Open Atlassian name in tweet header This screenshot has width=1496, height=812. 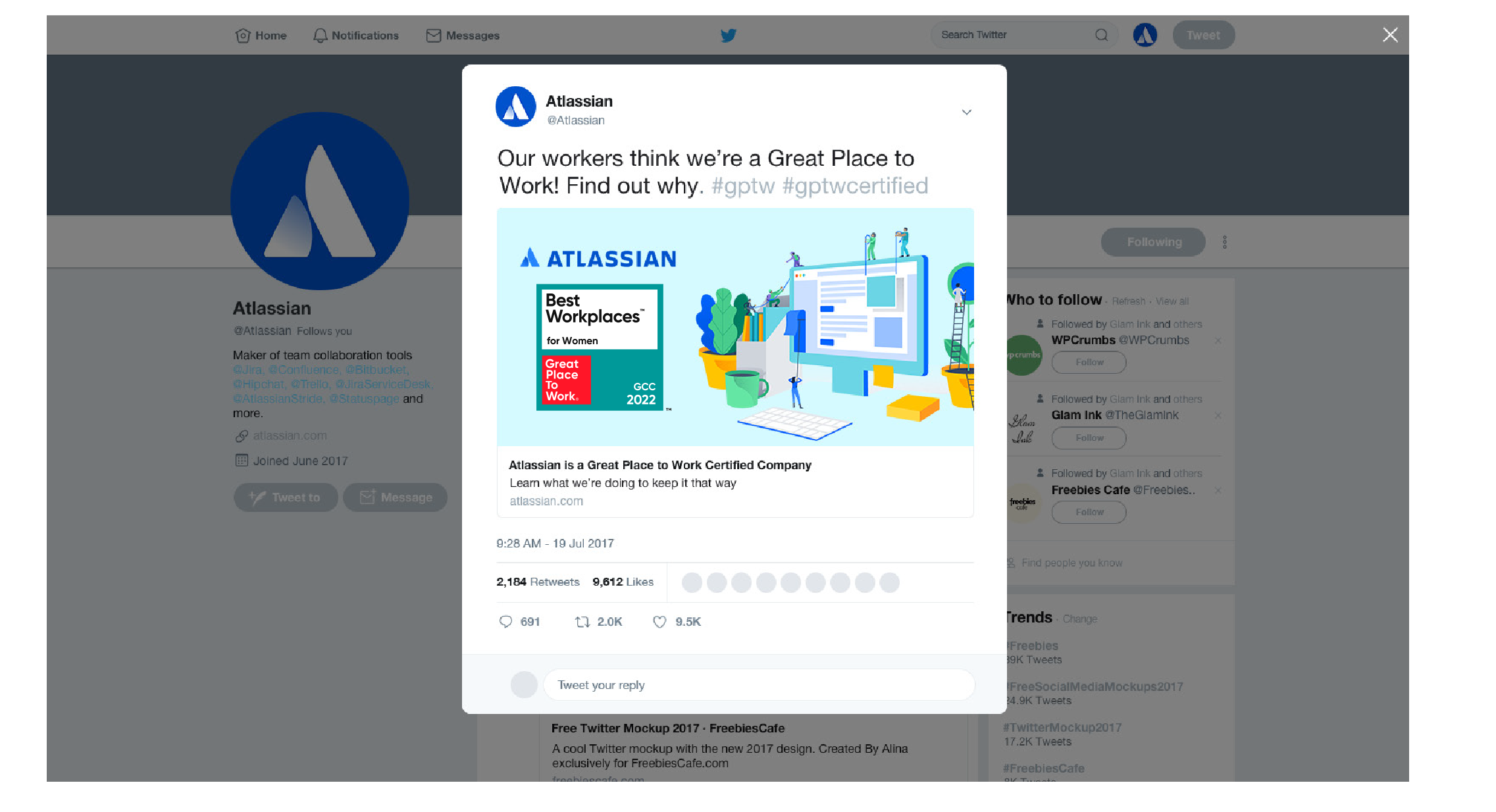579,101
